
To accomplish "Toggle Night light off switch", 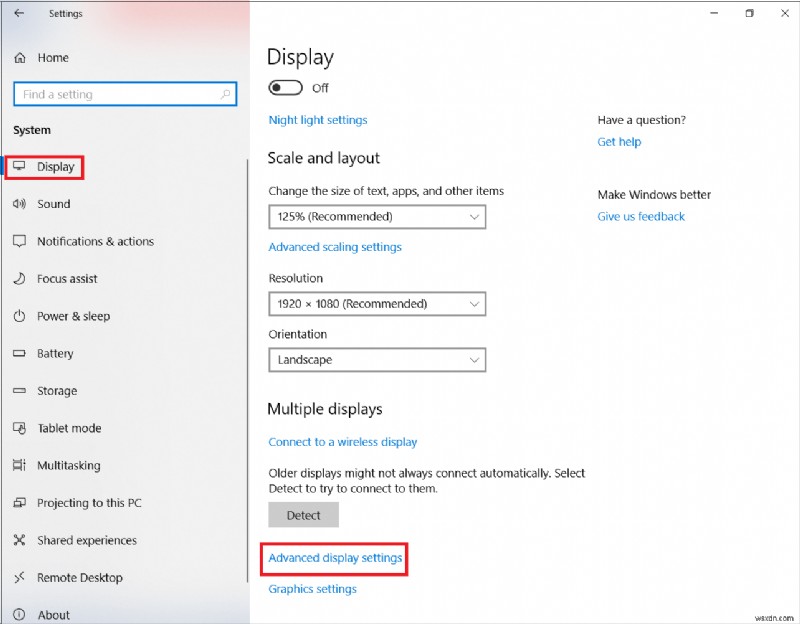I will tap(285, 88).
